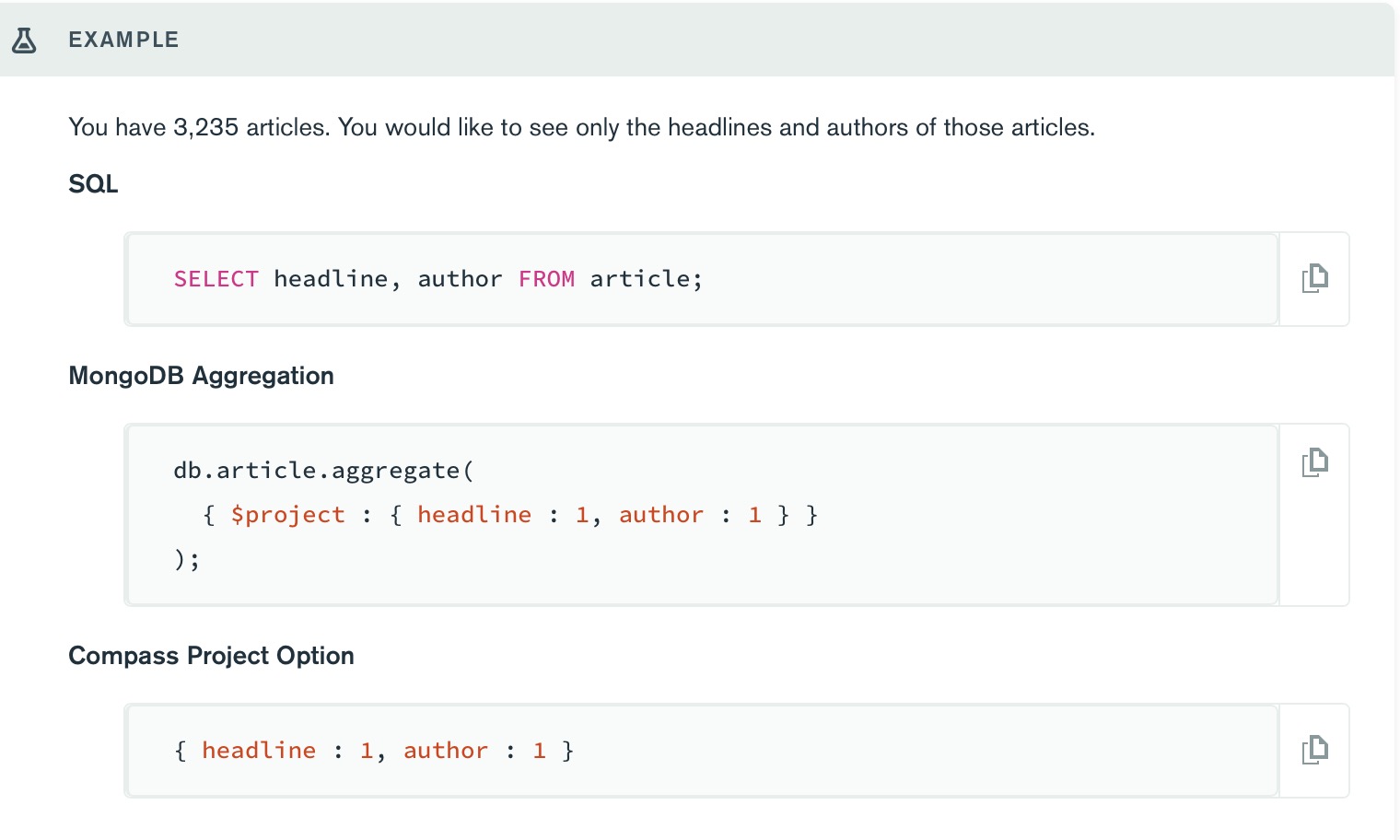Click the EXAMPLE header label
The width and height of the screenshot is (1400, 840).
pyautogui.click(x=123, y=40)
